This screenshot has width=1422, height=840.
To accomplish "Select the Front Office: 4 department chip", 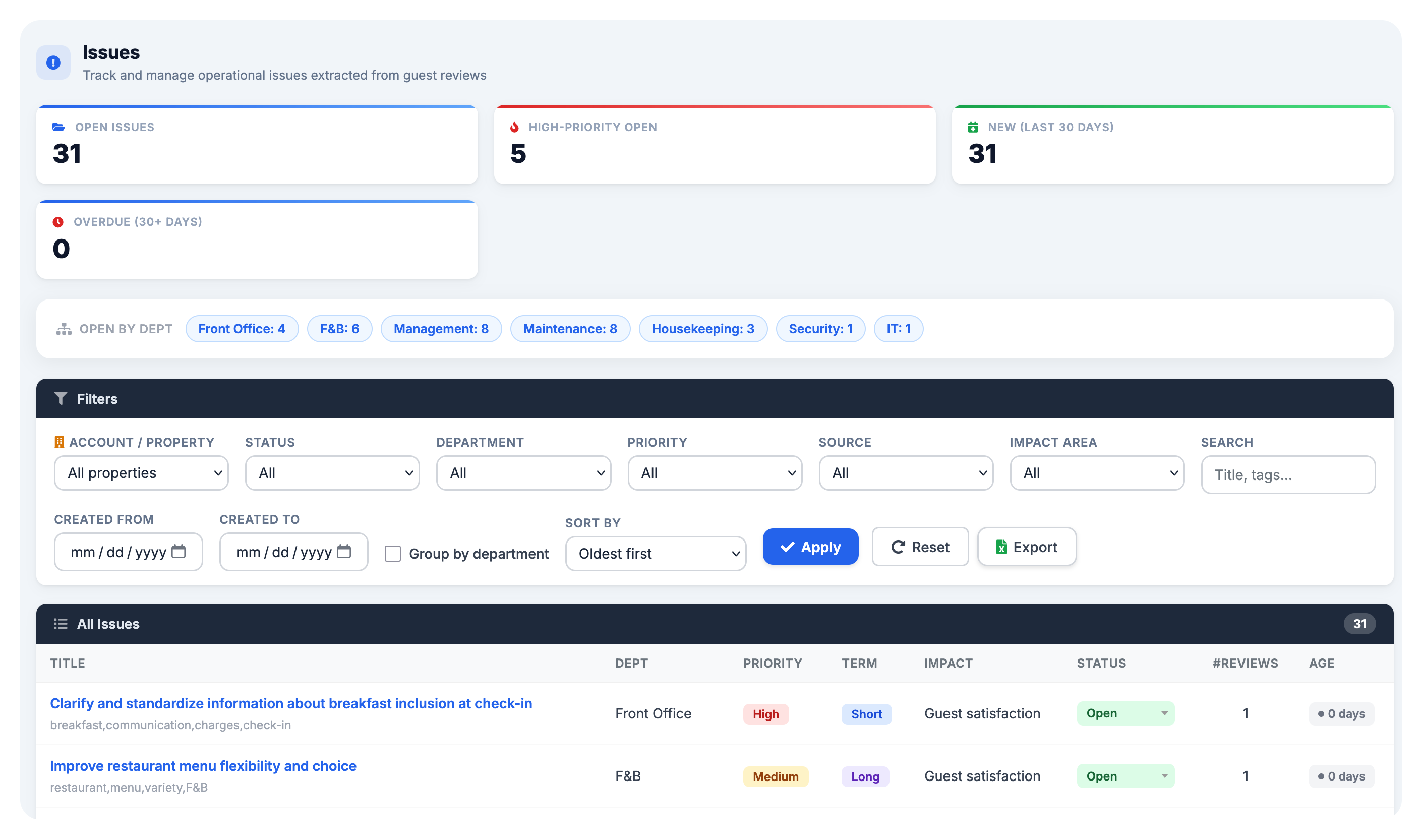I will [242, 329].
